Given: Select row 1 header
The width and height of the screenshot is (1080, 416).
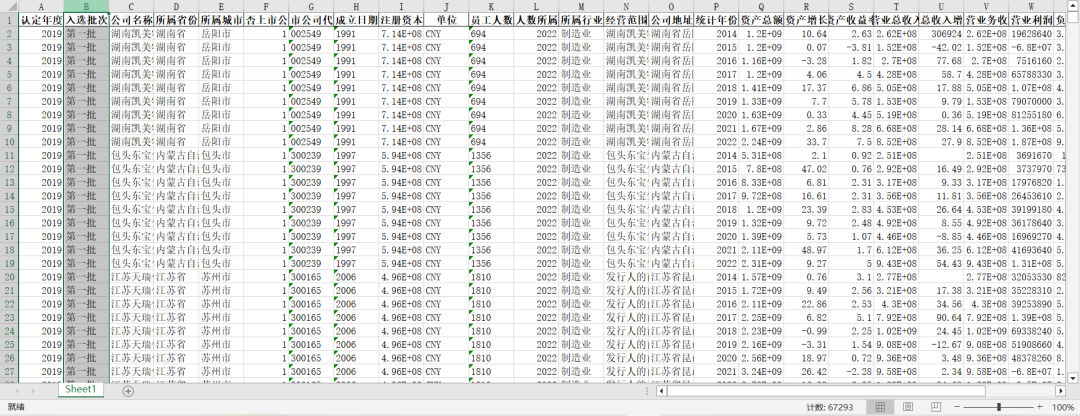Looking at the screenshot, I should point(9,19).
